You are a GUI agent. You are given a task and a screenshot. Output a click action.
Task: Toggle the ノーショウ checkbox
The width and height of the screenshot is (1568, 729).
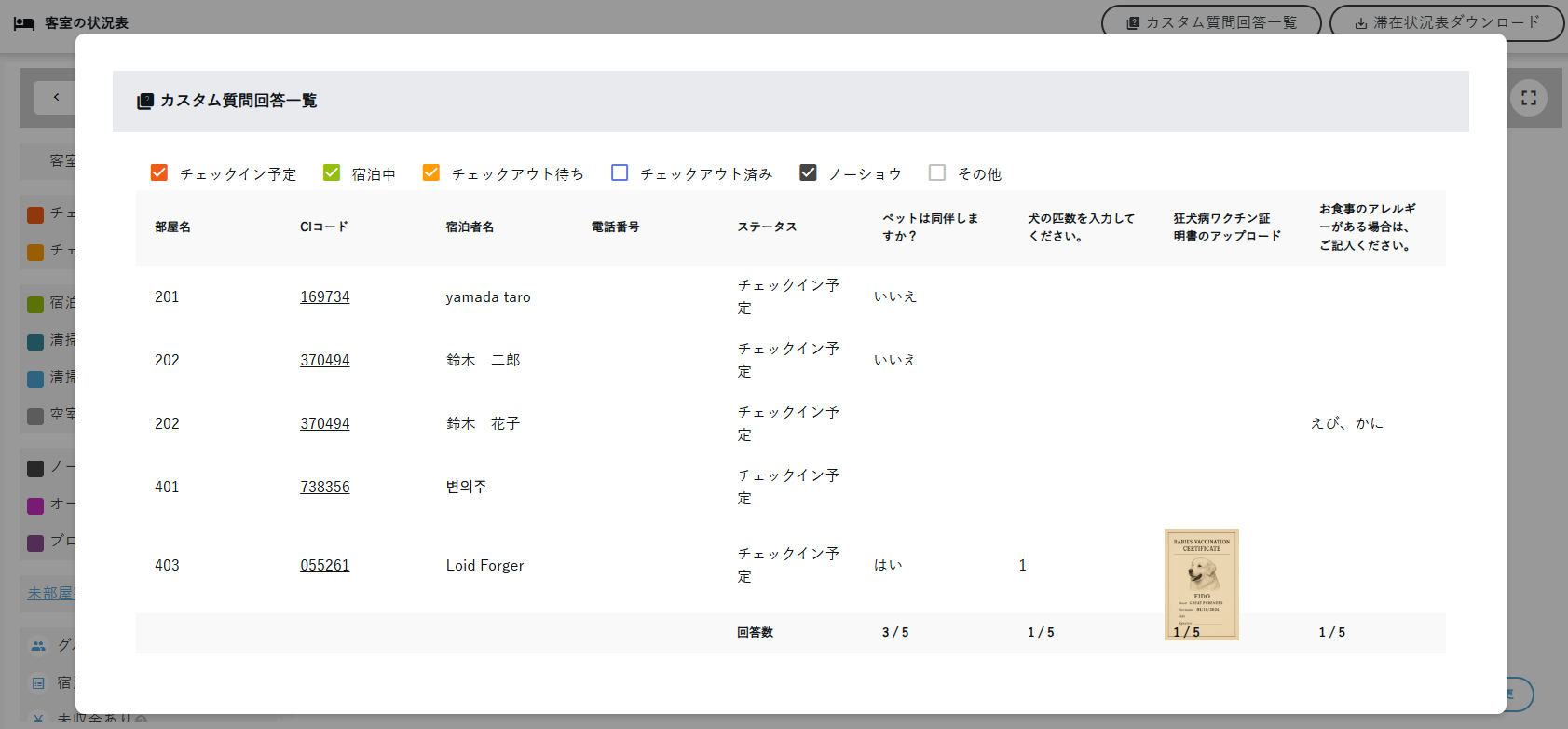pyautogui.click(x=808, y=173)
